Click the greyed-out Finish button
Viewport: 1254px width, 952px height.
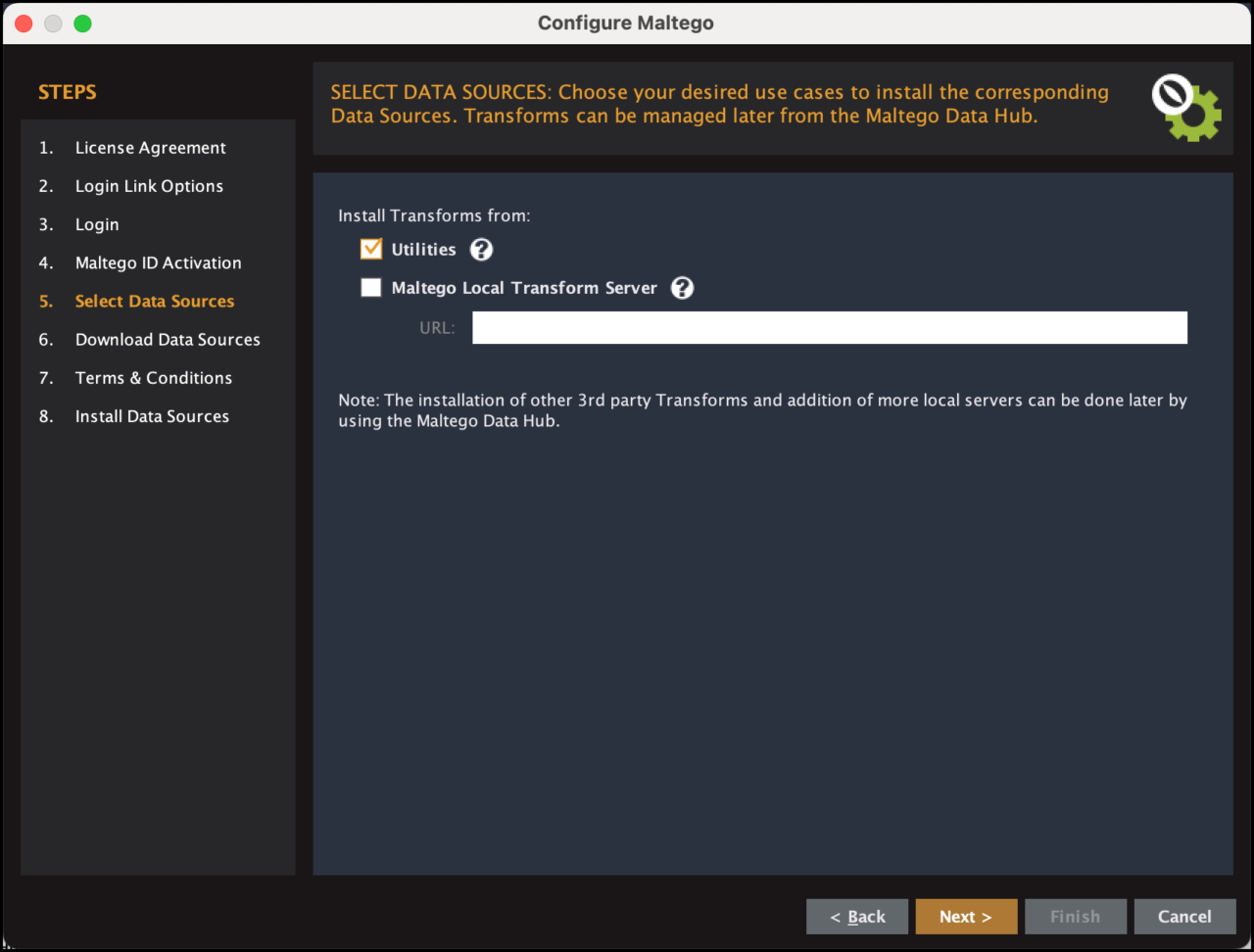[1075, 917]
